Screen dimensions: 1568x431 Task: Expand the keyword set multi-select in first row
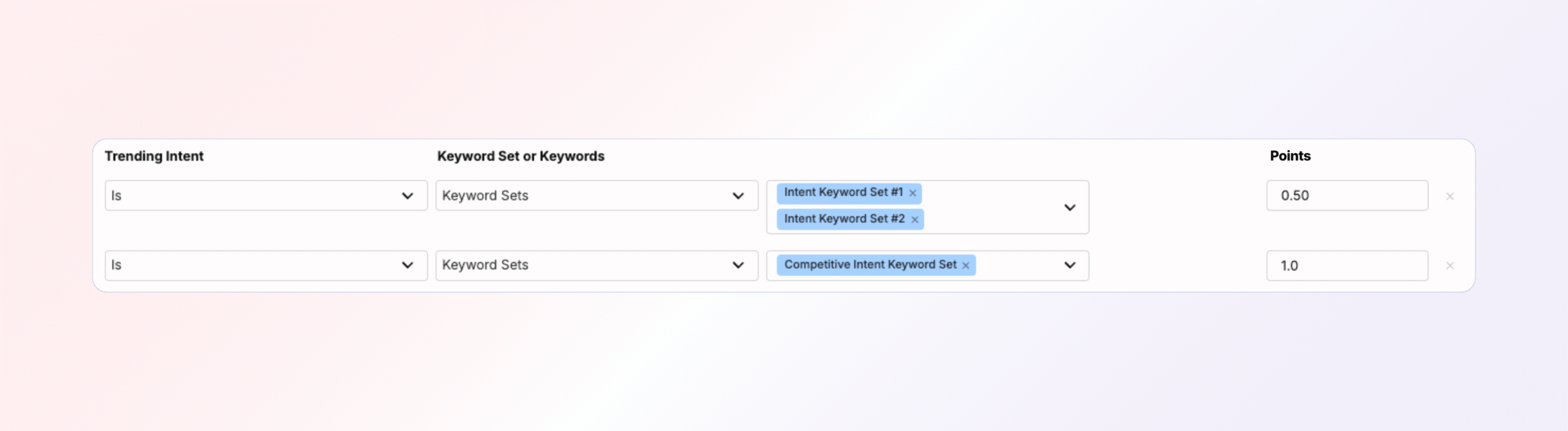1069,208
